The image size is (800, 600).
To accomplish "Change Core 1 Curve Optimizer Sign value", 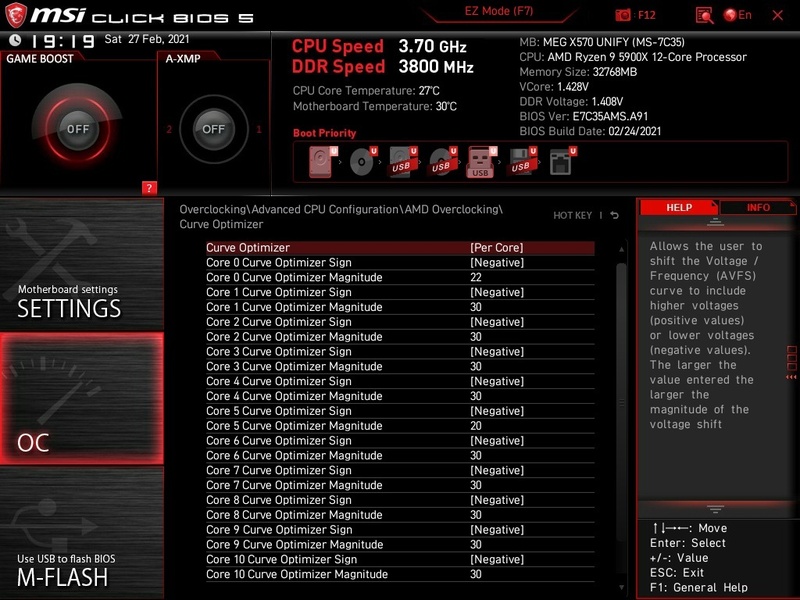I will click(497, 292).
